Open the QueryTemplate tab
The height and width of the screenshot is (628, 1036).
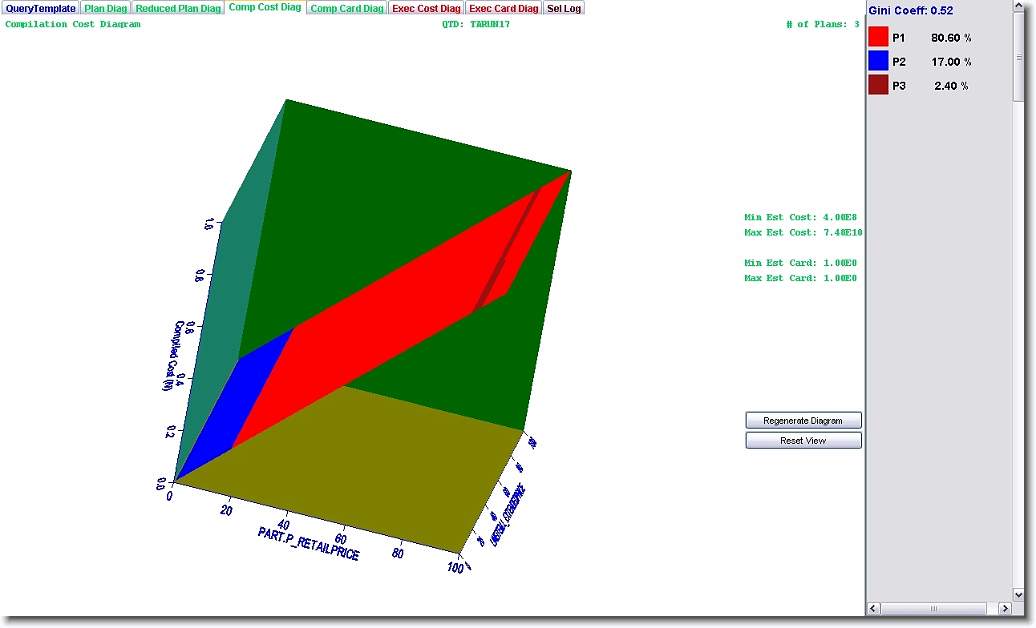(40, 8)
